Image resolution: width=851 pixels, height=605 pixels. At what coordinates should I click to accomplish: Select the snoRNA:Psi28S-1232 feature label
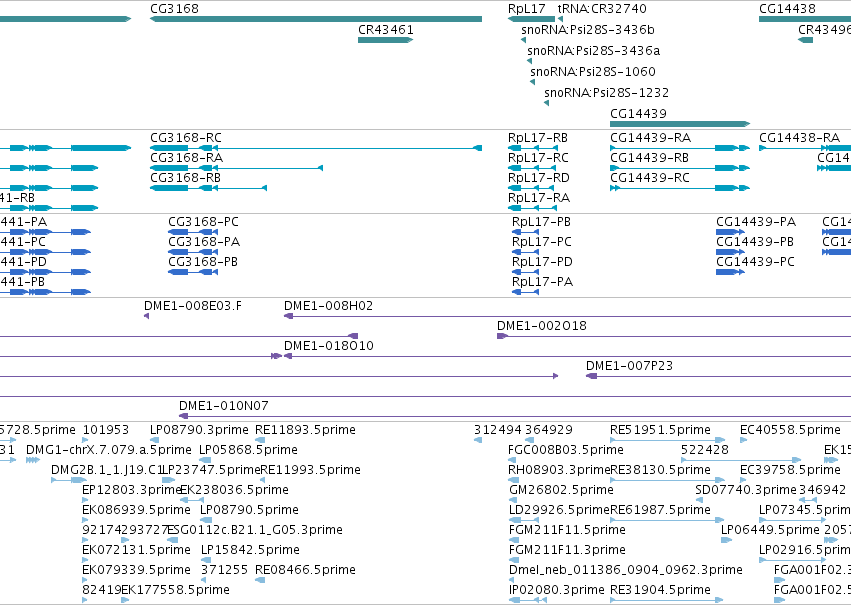point(606,93)
